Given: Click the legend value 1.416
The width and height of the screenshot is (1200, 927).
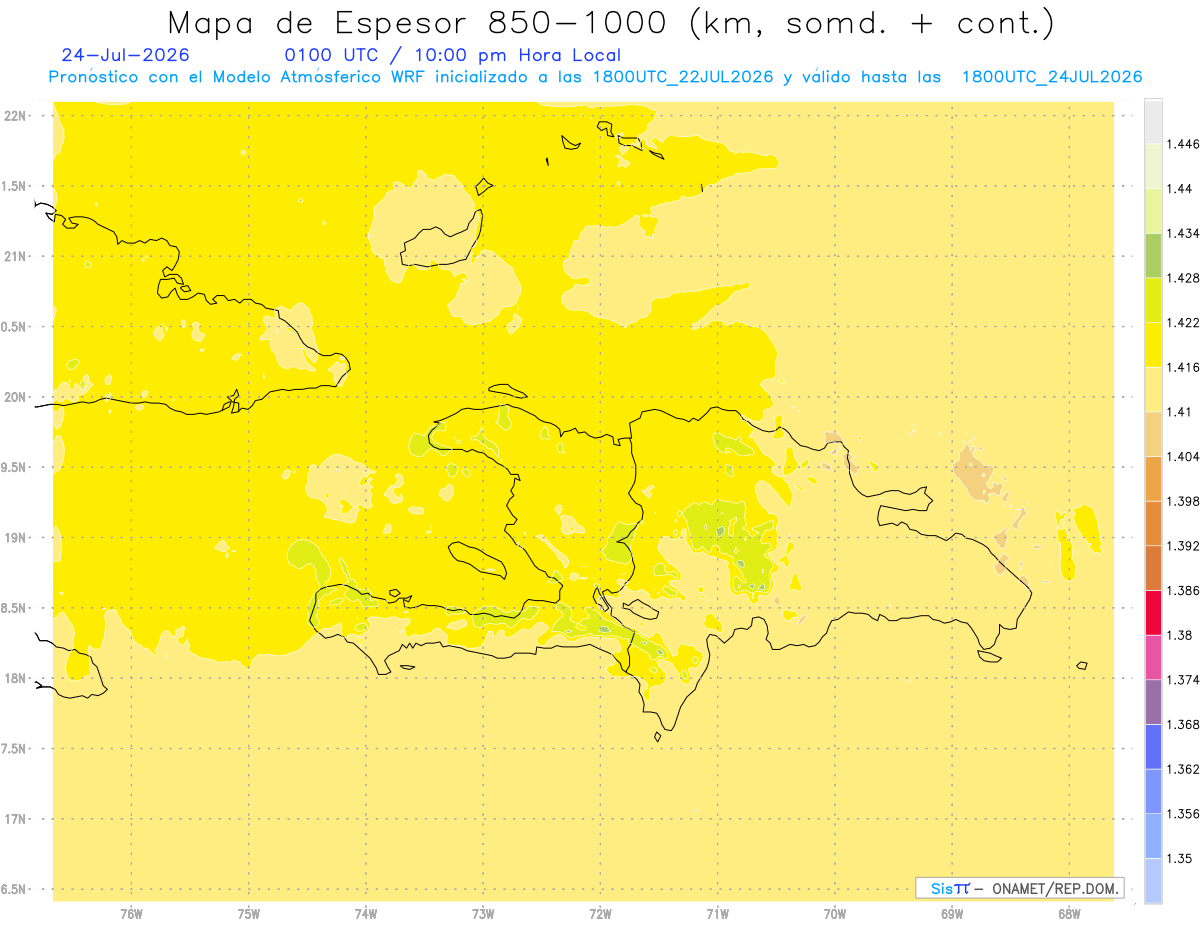Looking at the screenshot, I should click(1183, 367).
